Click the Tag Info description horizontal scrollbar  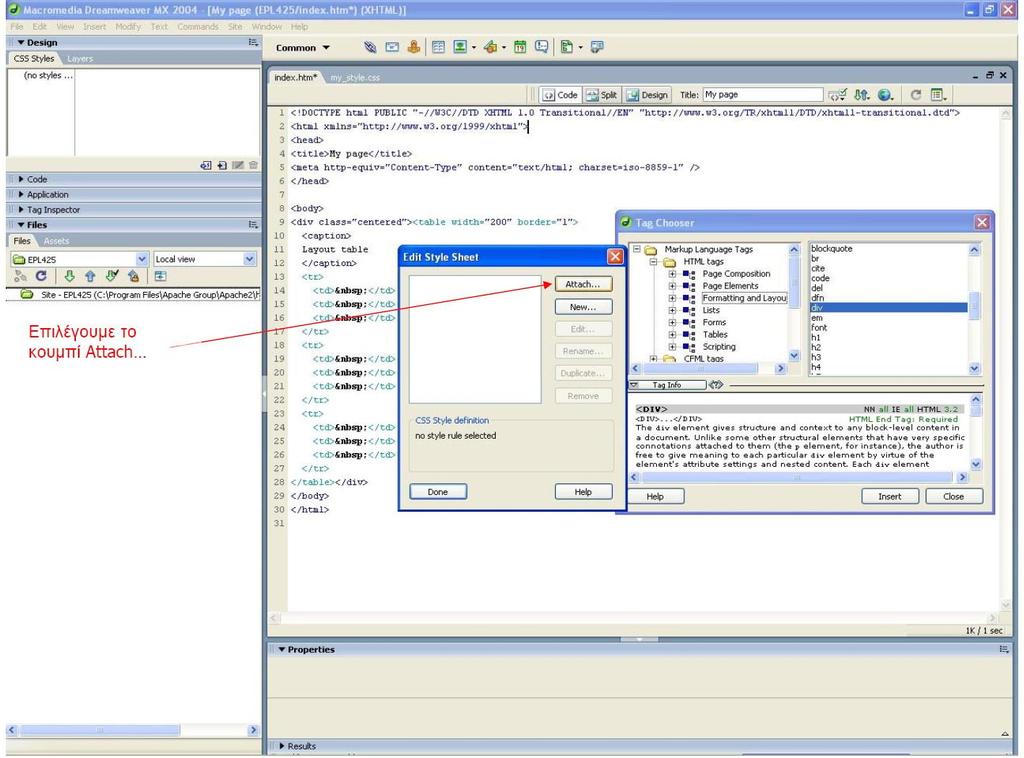point(797,477)
